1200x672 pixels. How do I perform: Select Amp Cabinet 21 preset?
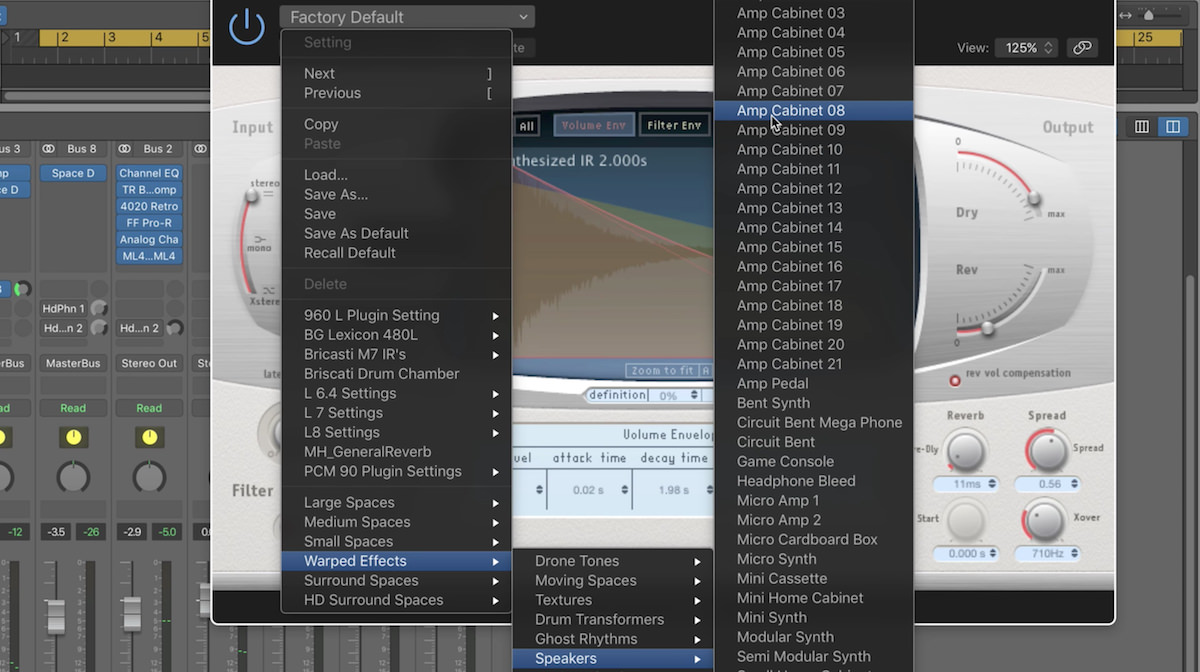pos(813,364)
